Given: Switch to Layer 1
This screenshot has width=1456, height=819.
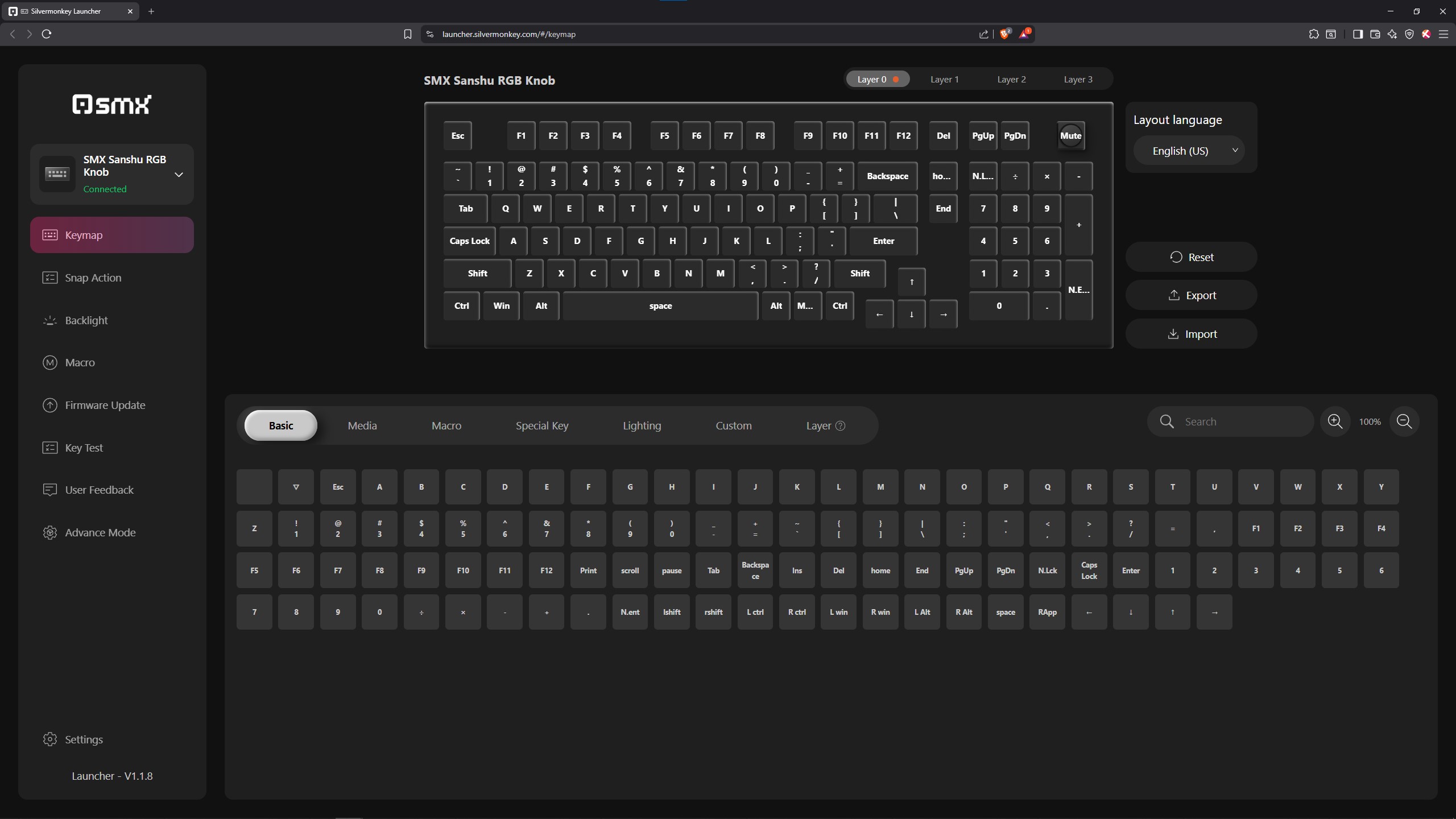Looking at the screenshot, I should 944,80.
